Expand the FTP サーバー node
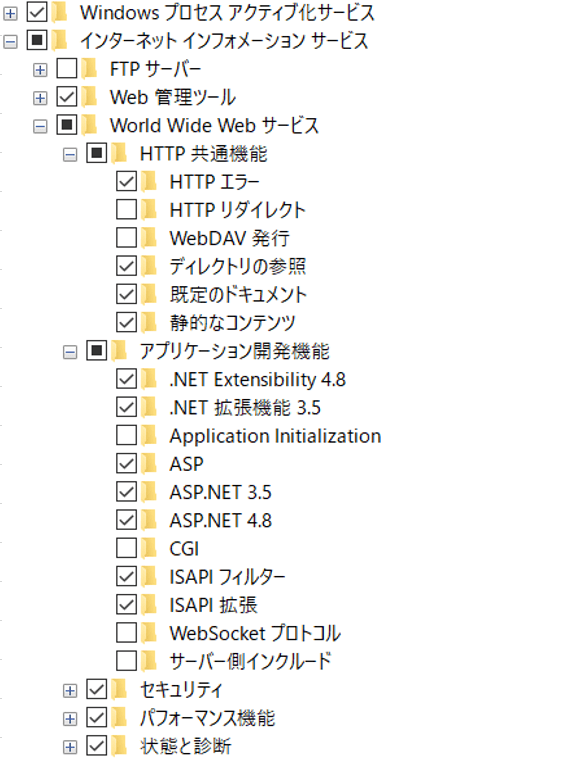 (x=40, y=70)
